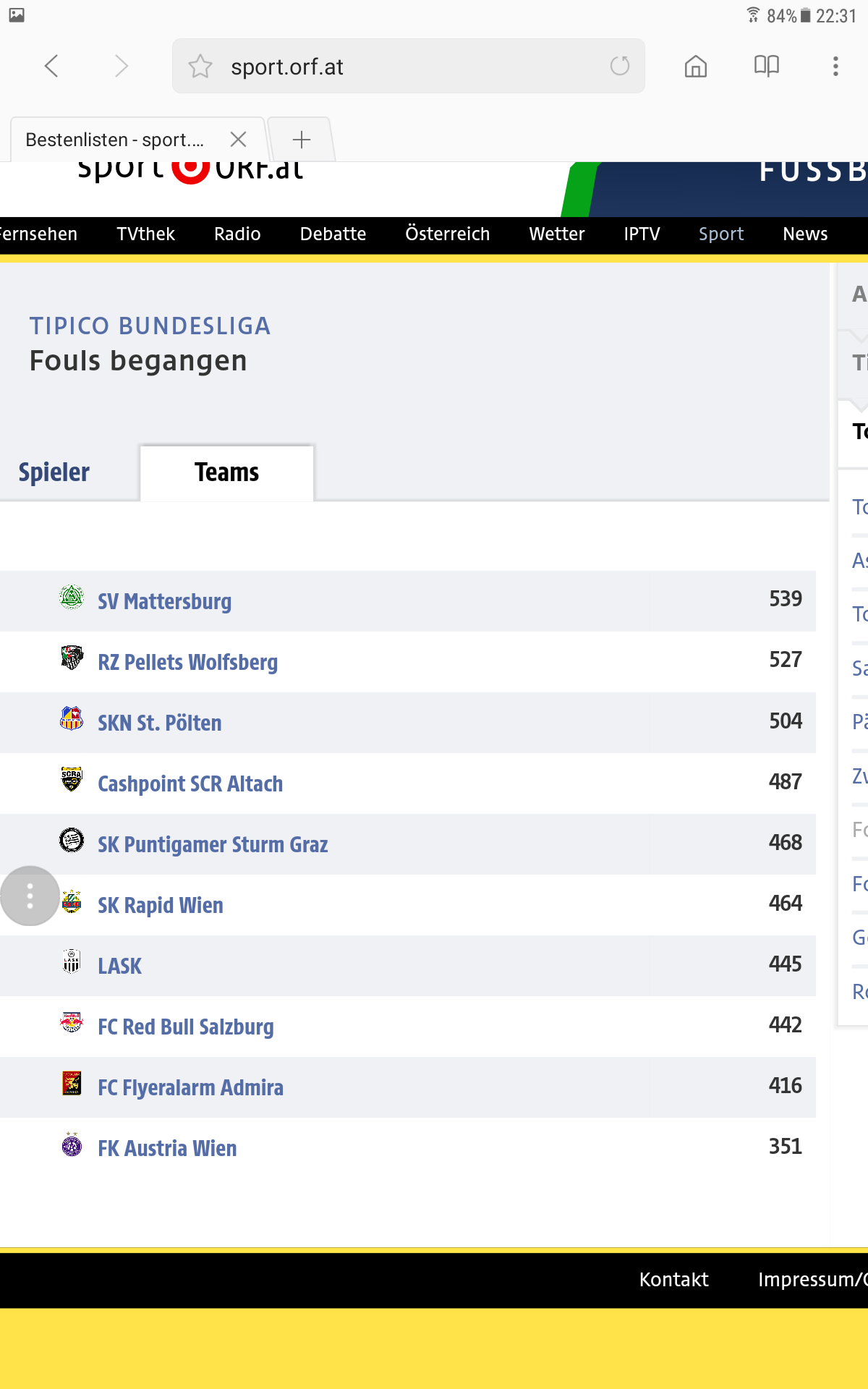Bookmark page with star icon
This screenshot has height=1389, width=868.
click(x=200, y=67)
